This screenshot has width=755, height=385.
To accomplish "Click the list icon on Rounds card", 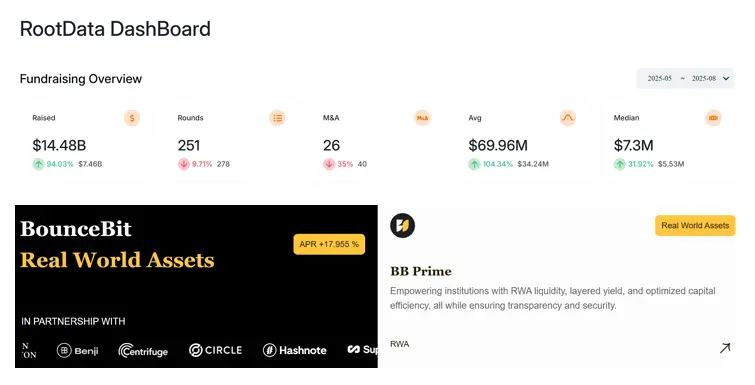I will click(x=277, y=118).
